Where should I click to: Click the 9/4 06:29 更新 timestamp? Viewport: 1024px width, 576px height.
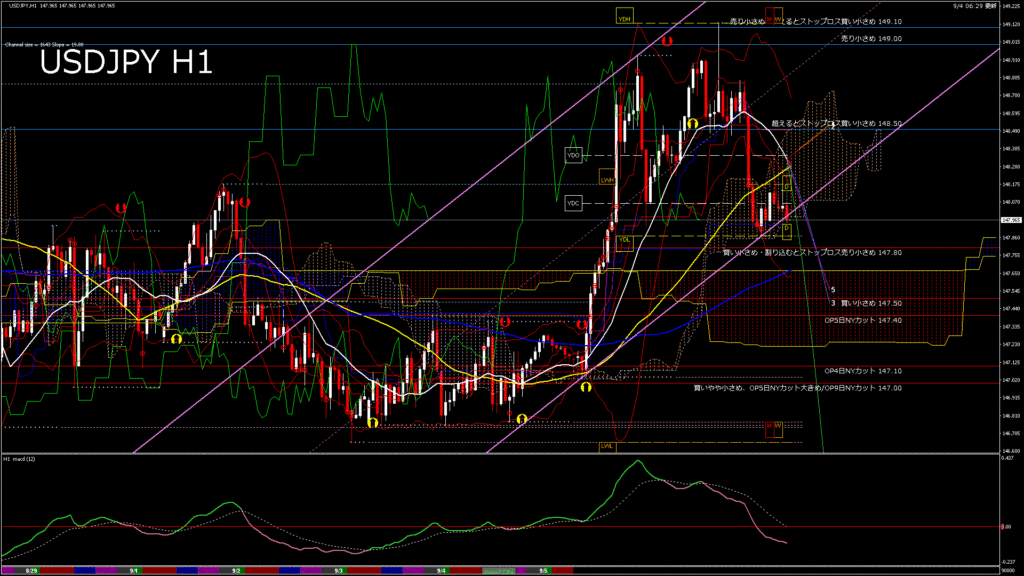pos(973,6)
